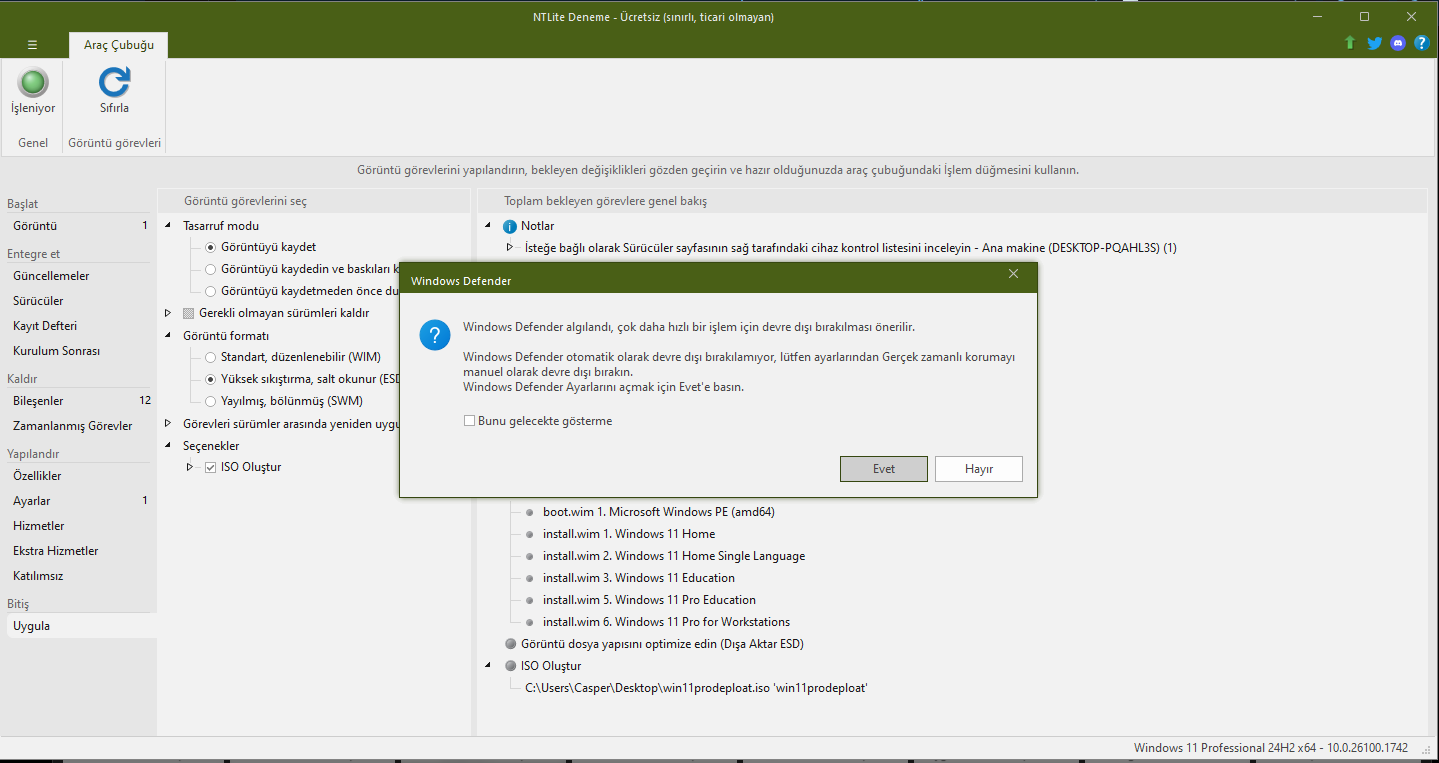
Task: Click the ISO path win11prodeploat.iso entry
Action: pos(696,688)
